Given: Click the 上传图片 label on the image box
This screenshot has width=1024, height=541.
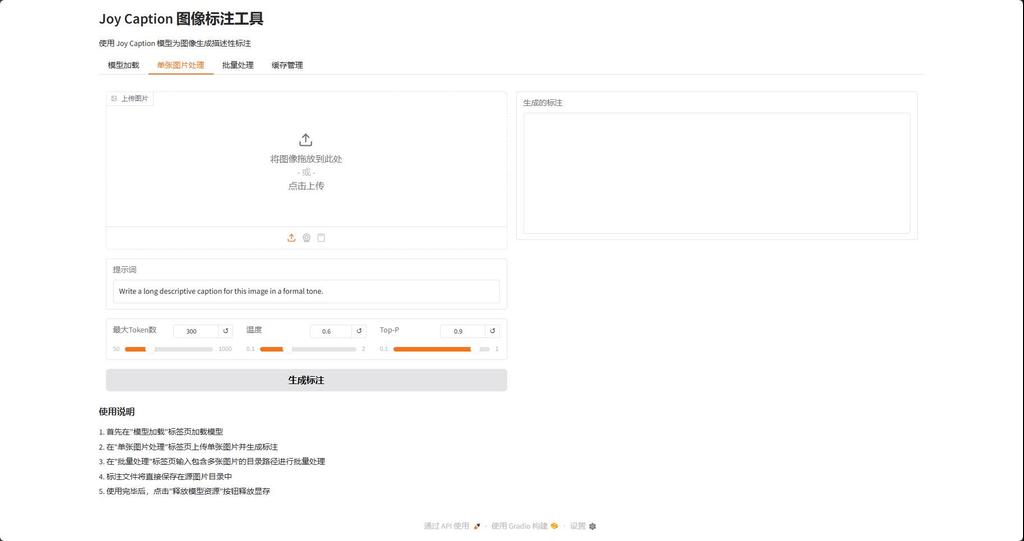Looking at the screenshot, I should pos(130,99).
